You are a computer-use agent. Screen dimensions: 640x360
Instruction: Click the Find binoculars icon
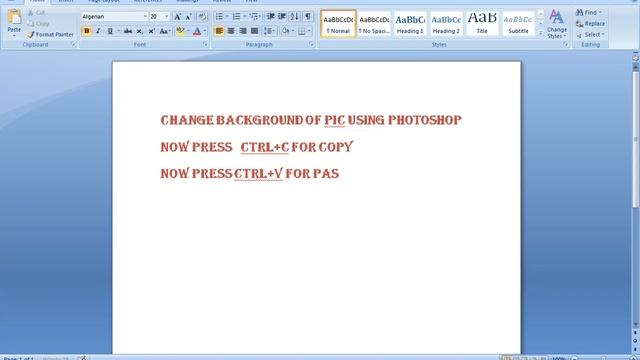point(579,13)
